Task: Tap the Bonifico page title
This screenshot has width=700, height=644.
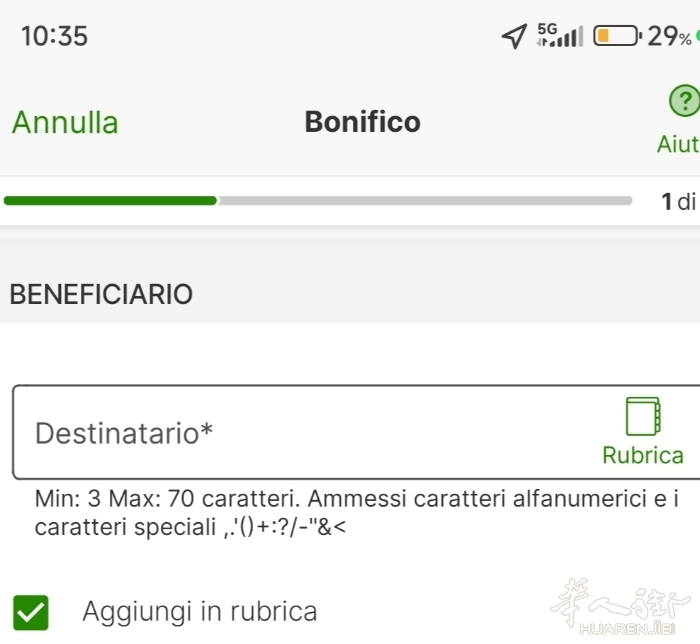Action: tap(362, 123)
